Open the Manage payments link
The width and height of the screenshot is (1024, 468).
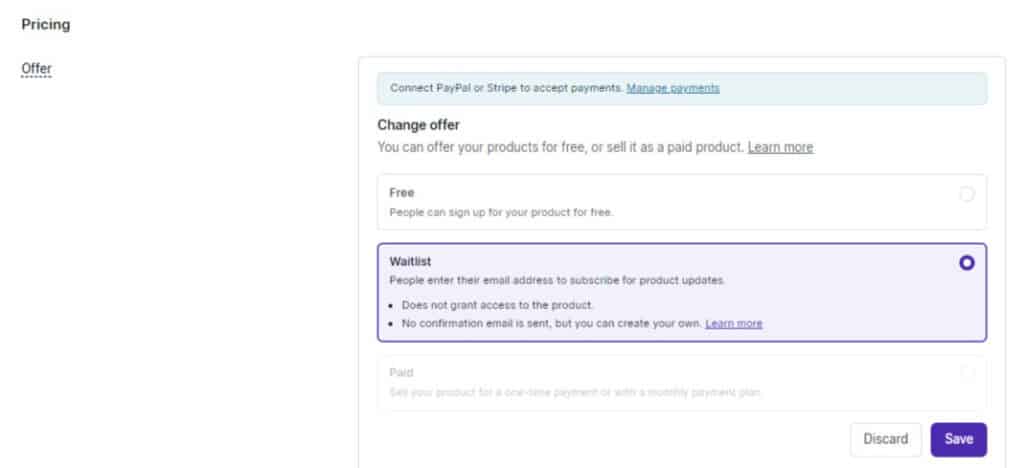(673, 88)
